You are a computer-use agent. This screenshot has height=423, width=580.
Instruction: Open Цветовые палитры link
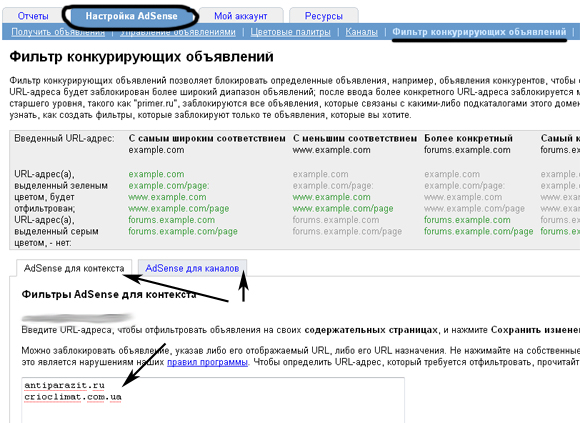(x=290, y=32)
